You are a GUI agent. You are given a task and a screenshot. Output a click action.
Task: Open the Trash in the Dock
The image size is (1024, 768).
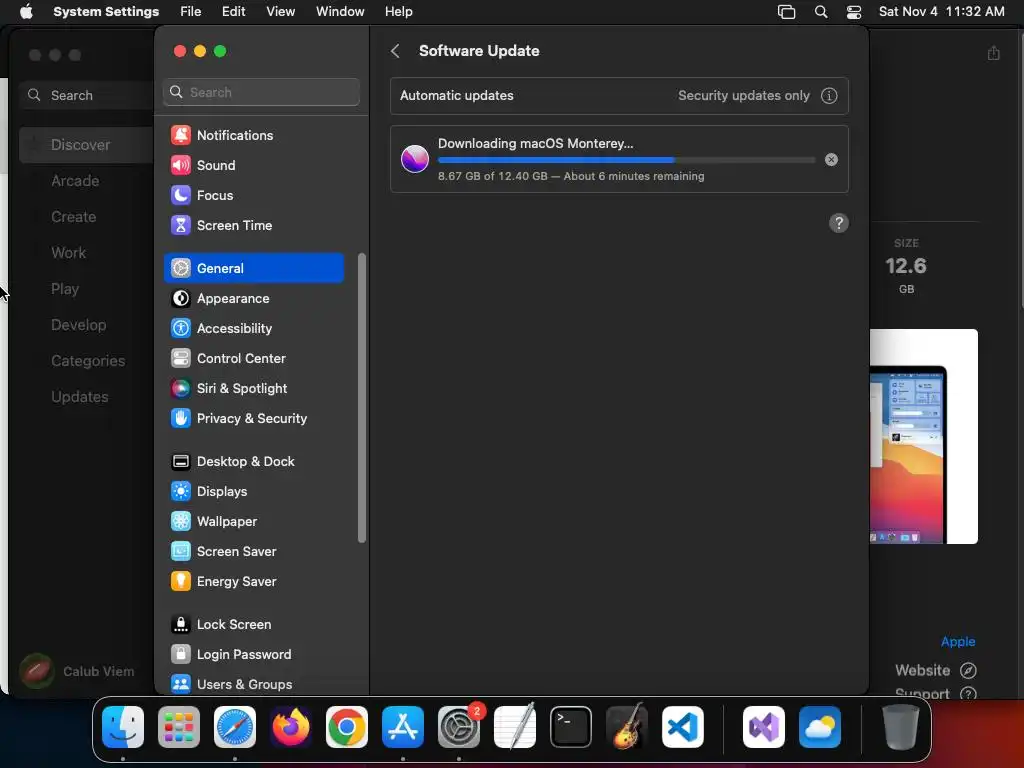[x=900, y=727]
